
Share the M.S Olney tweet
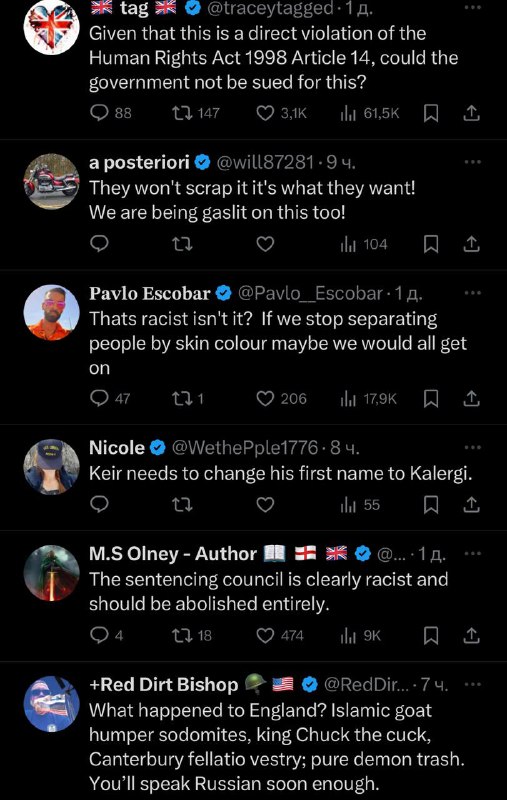(x=471, y=635)
